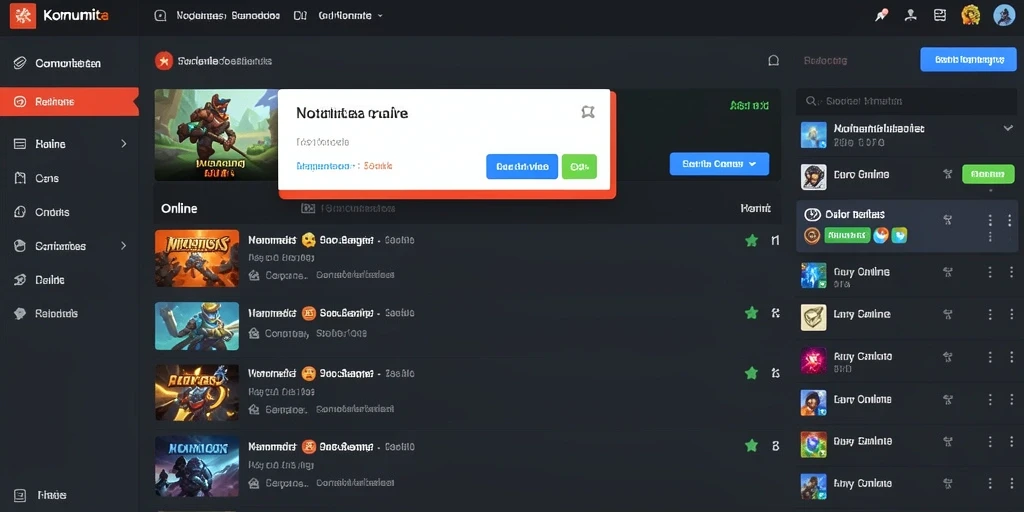Click the list icon beside Holine in the sidebar

tap(20, 144)
